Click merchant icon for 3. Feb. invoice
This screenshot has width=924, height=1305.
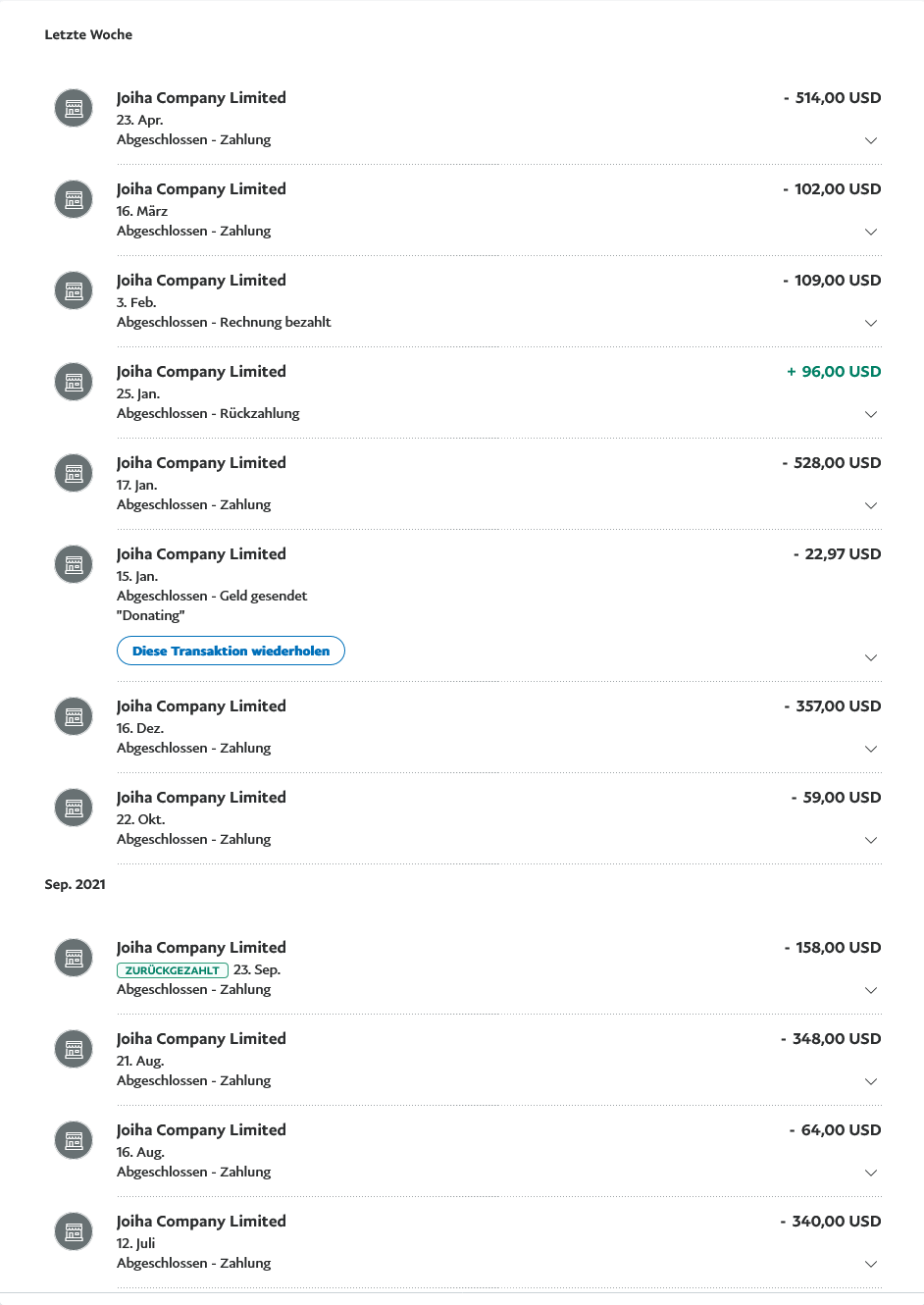point(74,290)
